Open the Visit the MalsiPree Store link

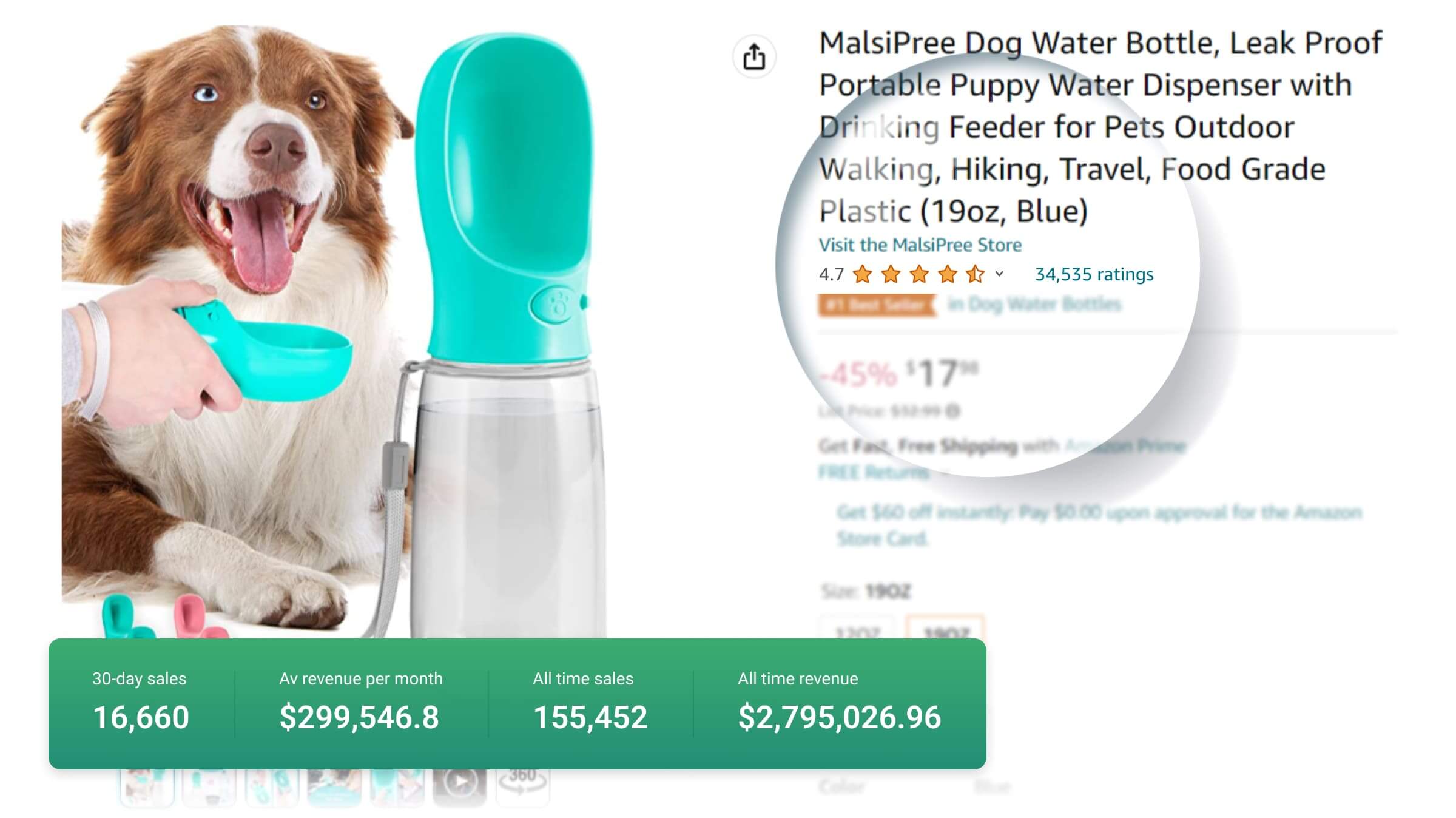pos(920,245)
